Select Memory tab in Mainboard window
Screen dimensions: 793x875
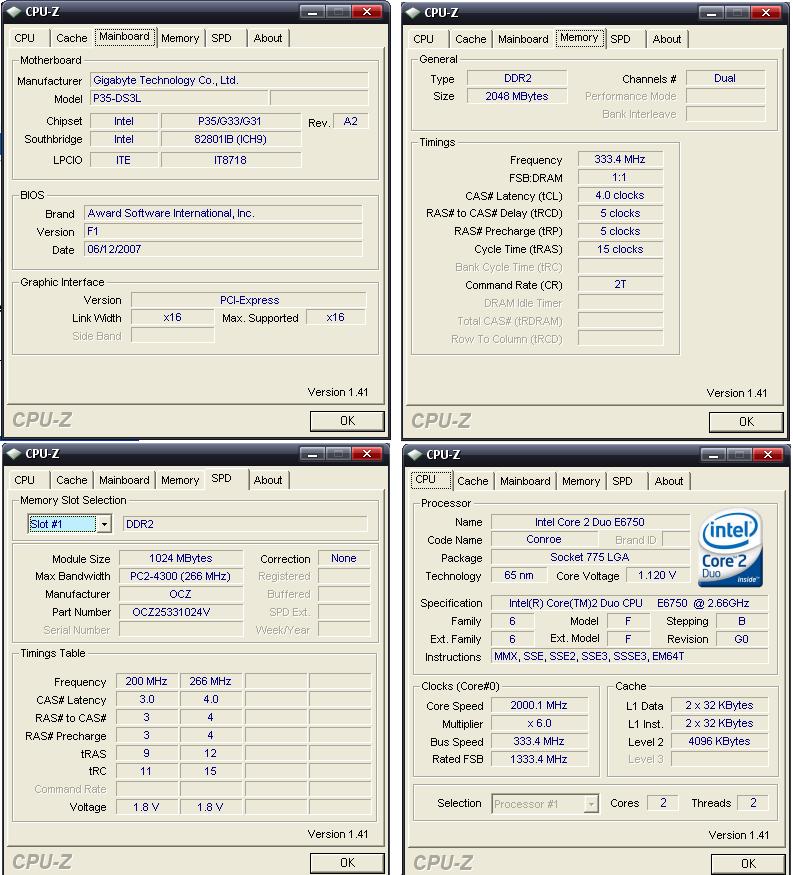pos(180,38)
